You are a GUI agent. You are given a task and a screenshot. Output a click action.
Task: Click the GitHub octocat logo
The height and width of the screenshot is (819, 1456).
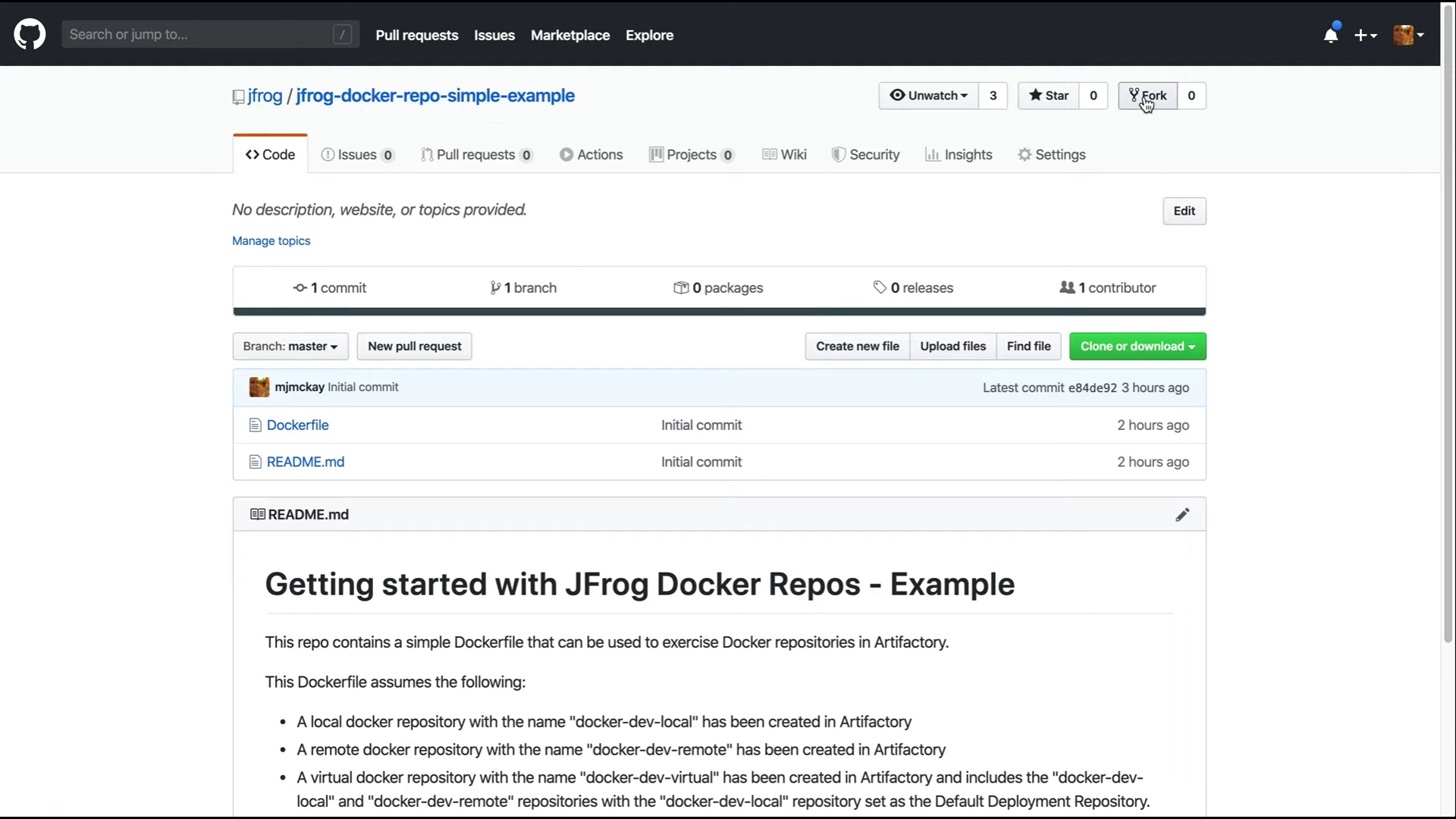[x=30, y=34]
